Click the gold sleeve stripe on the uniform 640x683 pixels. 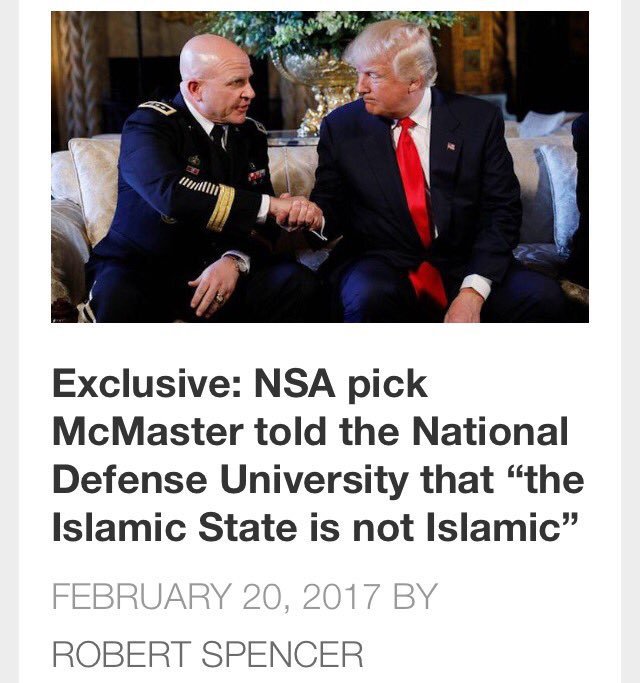pos(220,208)
